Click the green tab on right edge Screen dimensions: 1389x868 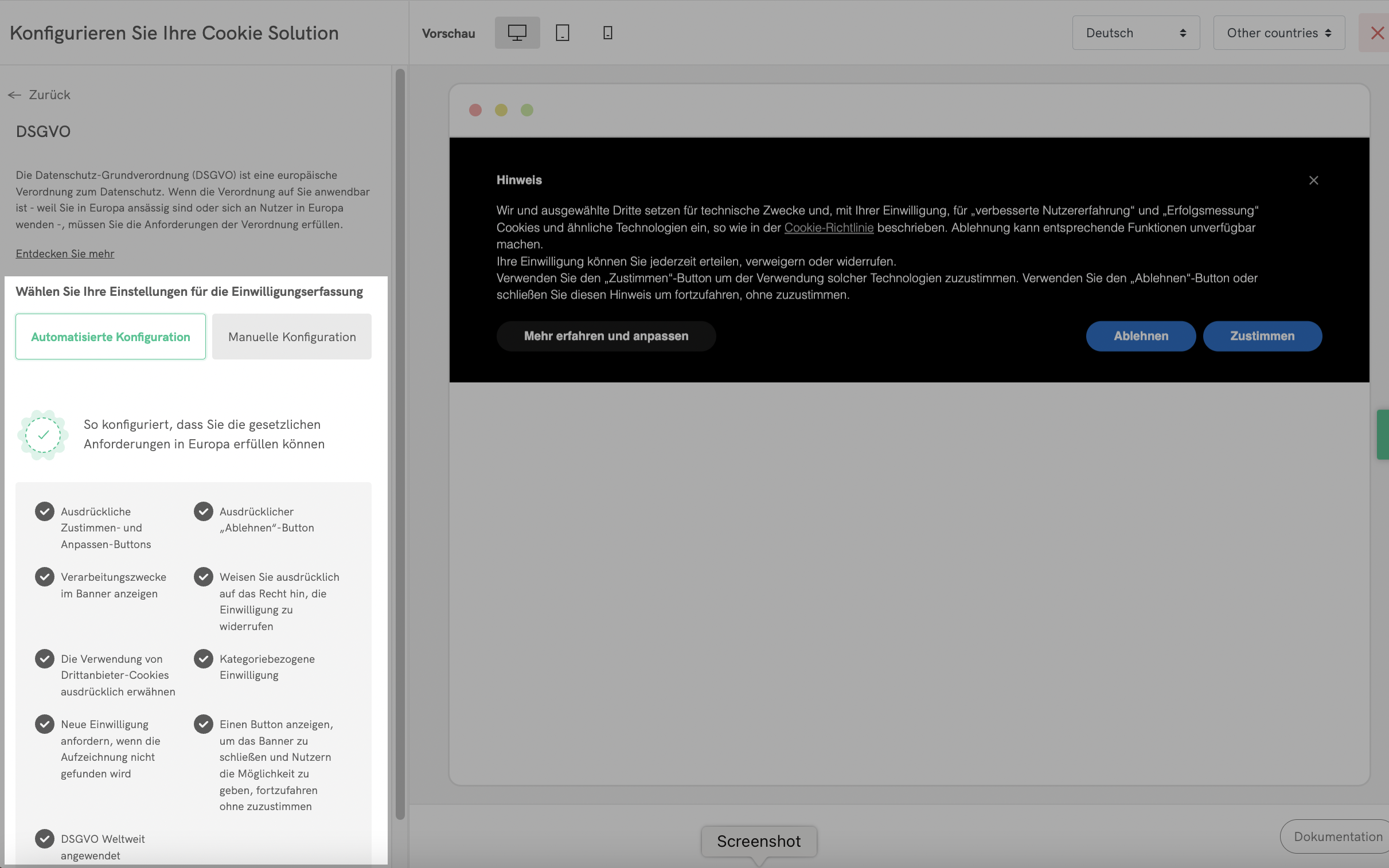[x=1383, y=434]
